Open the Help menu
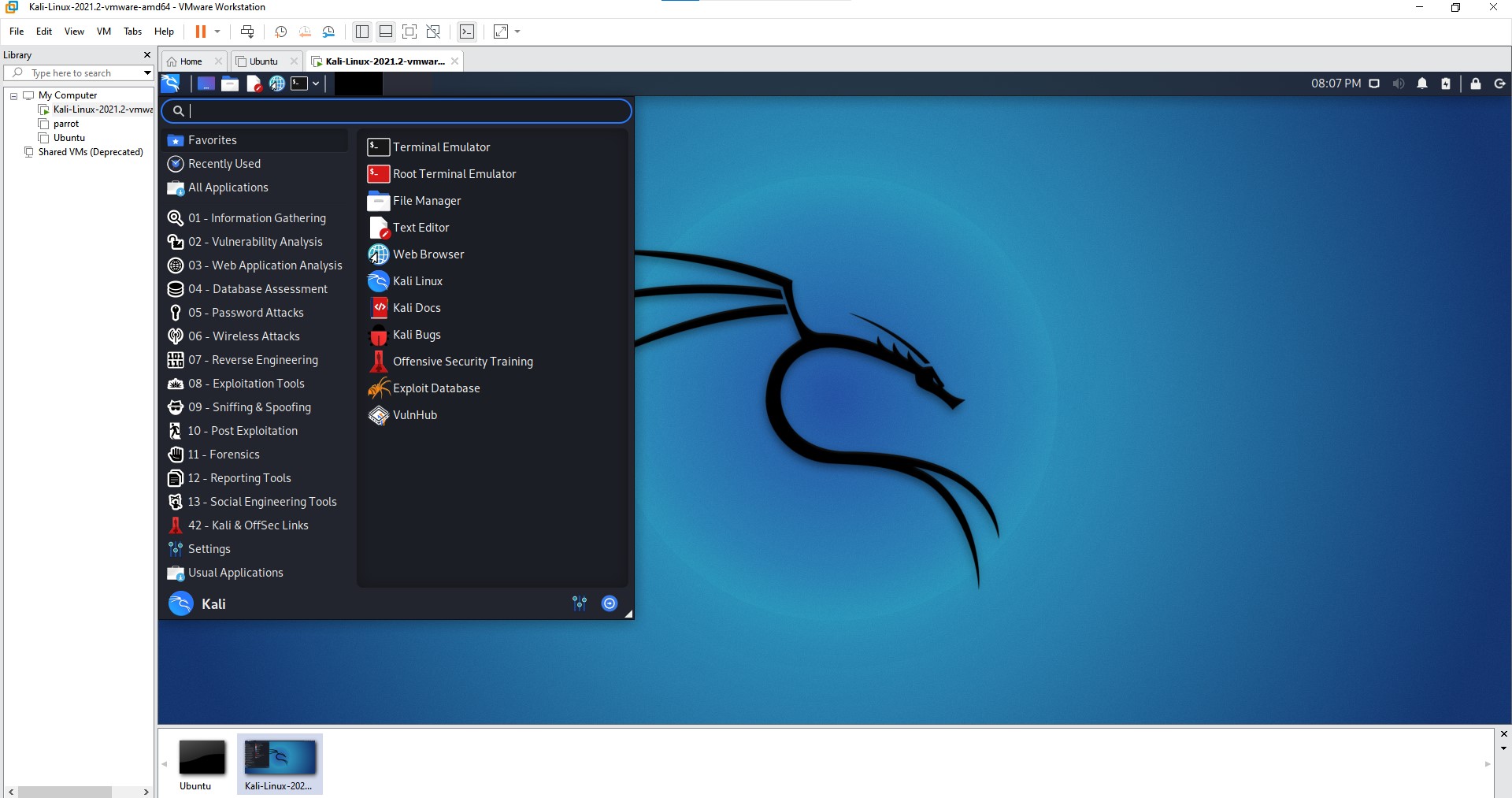Screen dimensions: 1512x798 coord(164,32)
